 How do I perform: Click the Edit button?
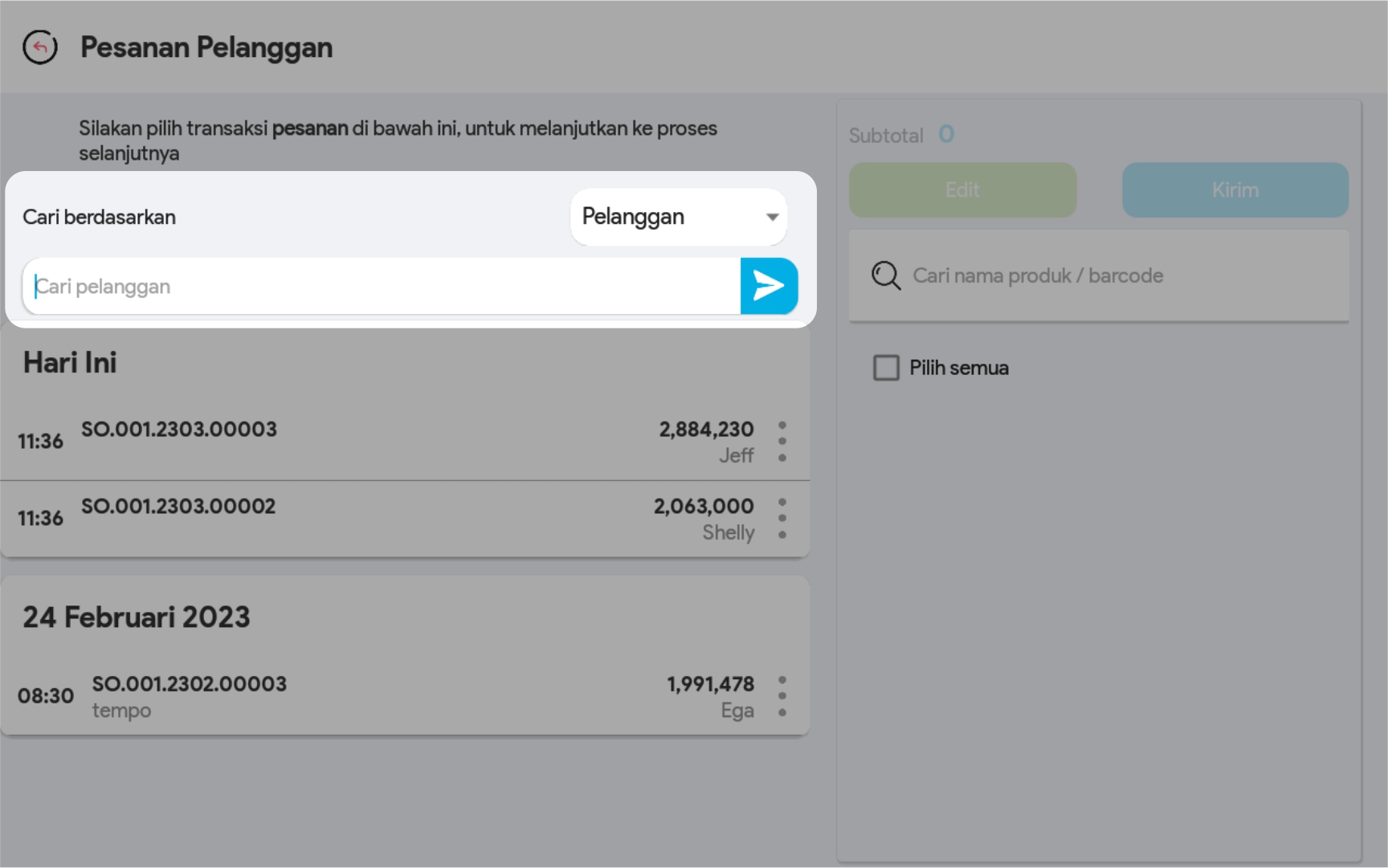(x=962, y=190)
